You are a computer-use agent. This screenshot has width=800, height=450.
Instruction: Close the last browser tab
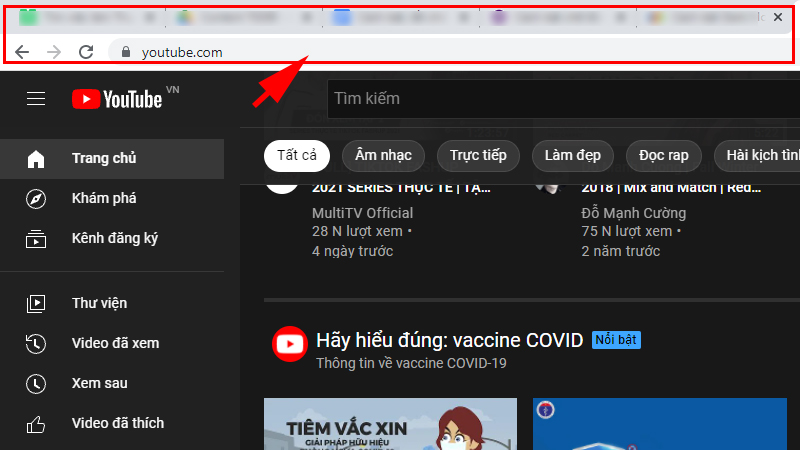[778, 17]
